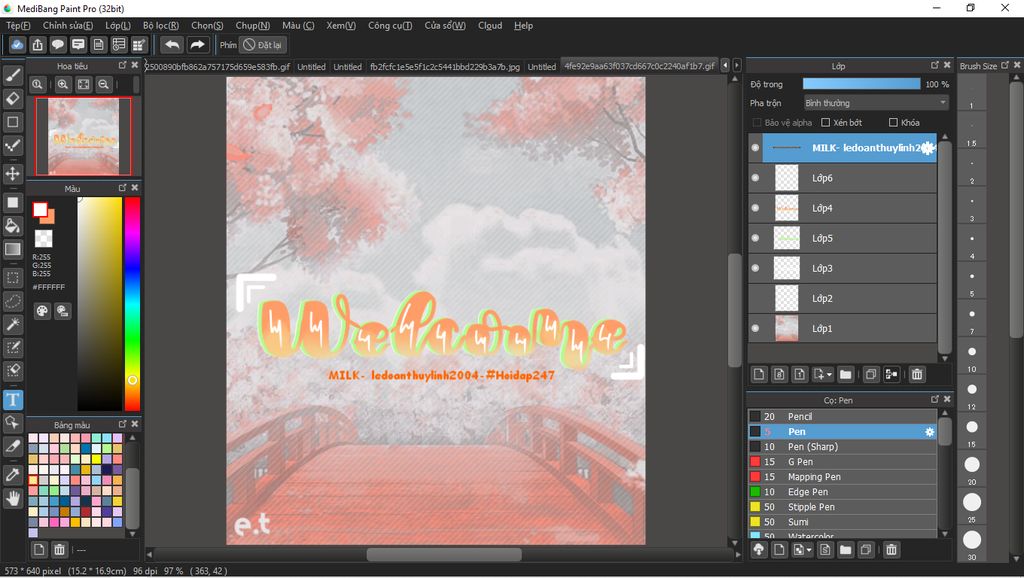Undock the Lớp layer panel

tap(935, 65)
